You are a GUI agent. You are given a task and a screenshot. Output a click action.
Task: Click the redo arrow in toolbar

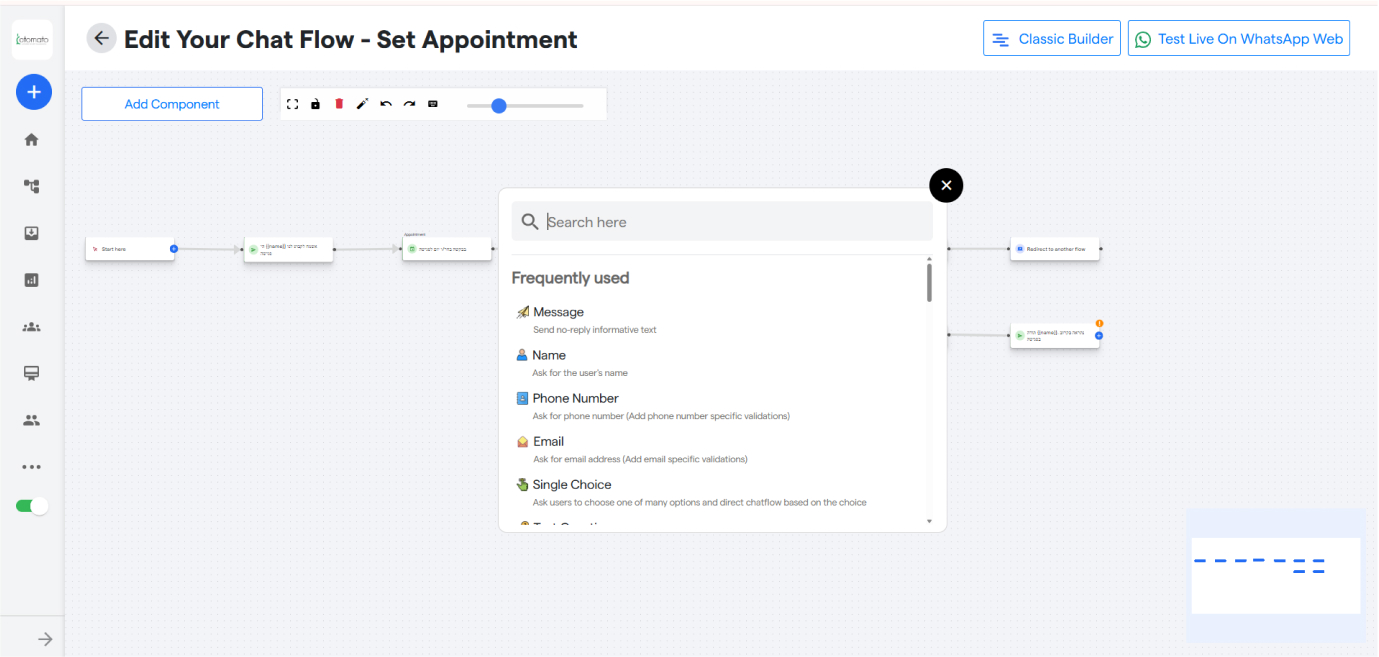click(x=409, y=104)
